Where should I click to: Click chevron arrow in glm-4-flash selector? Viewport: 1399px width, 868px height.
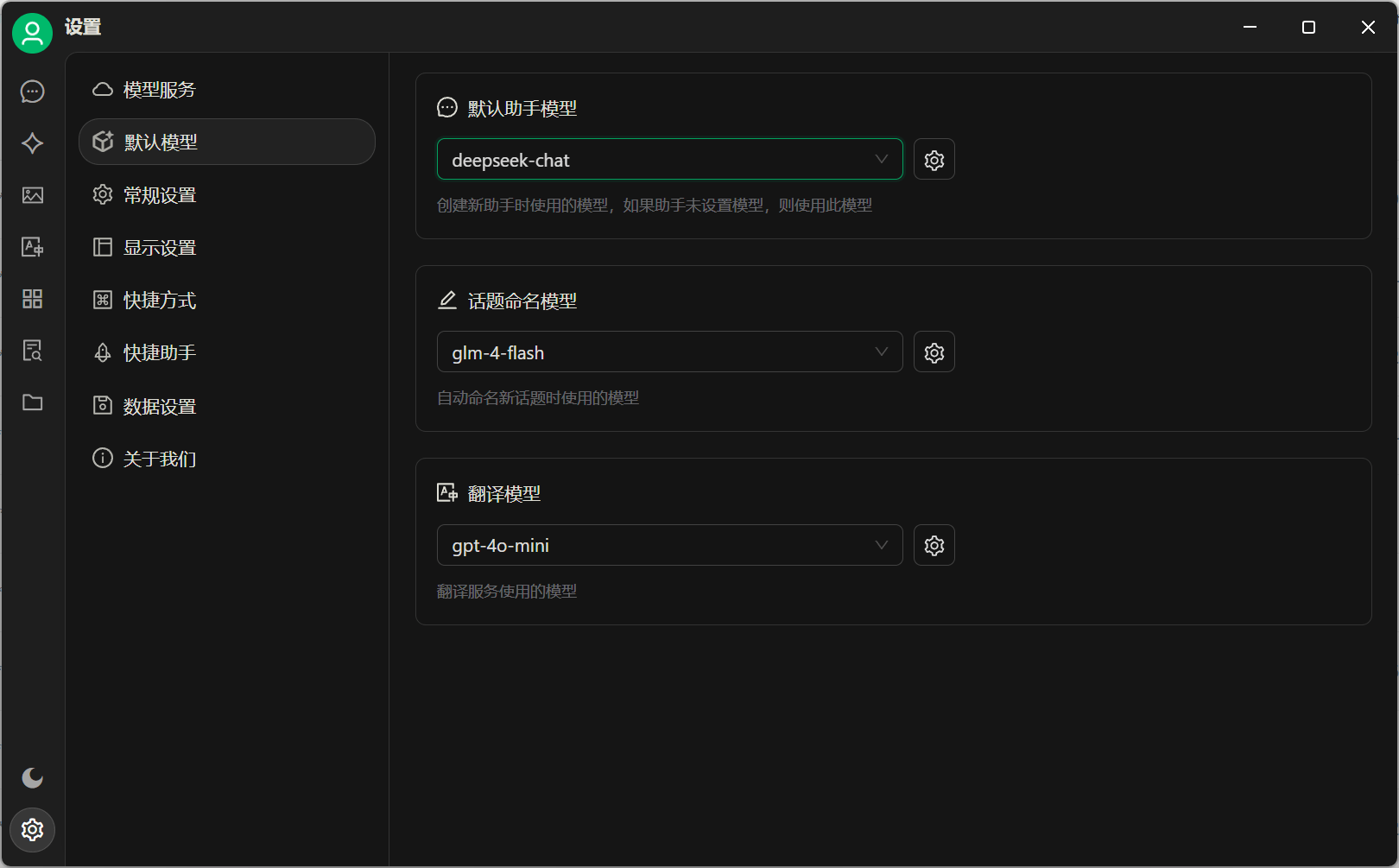tap(882, 352)
